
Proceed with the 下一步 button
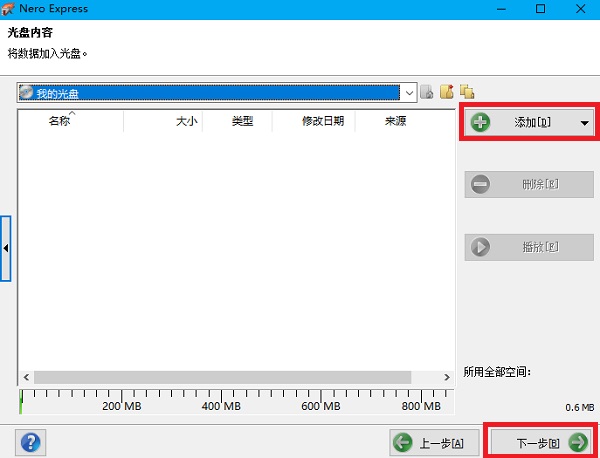tap(540, 441)
